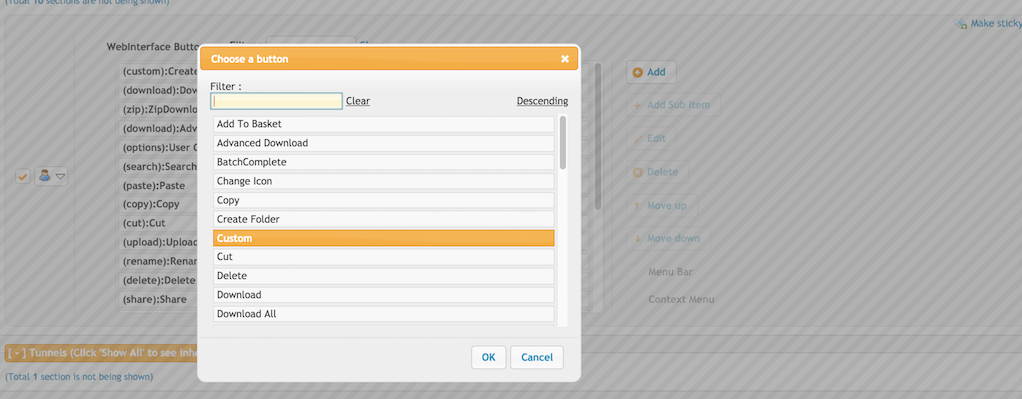Select Custom in the button list
Viewport: 1022px width, 399px height.
(x=384, y=239)
